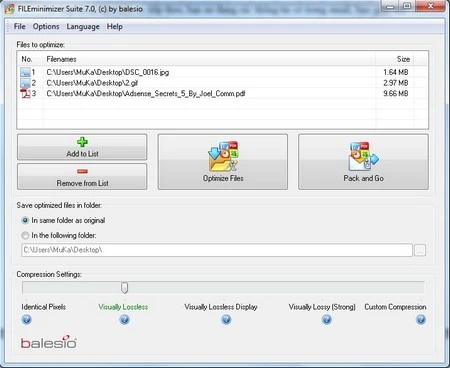Click the 9.66 MB size cell
The height and width of the screenshot is (368, 450).
[x=396, y=93]
